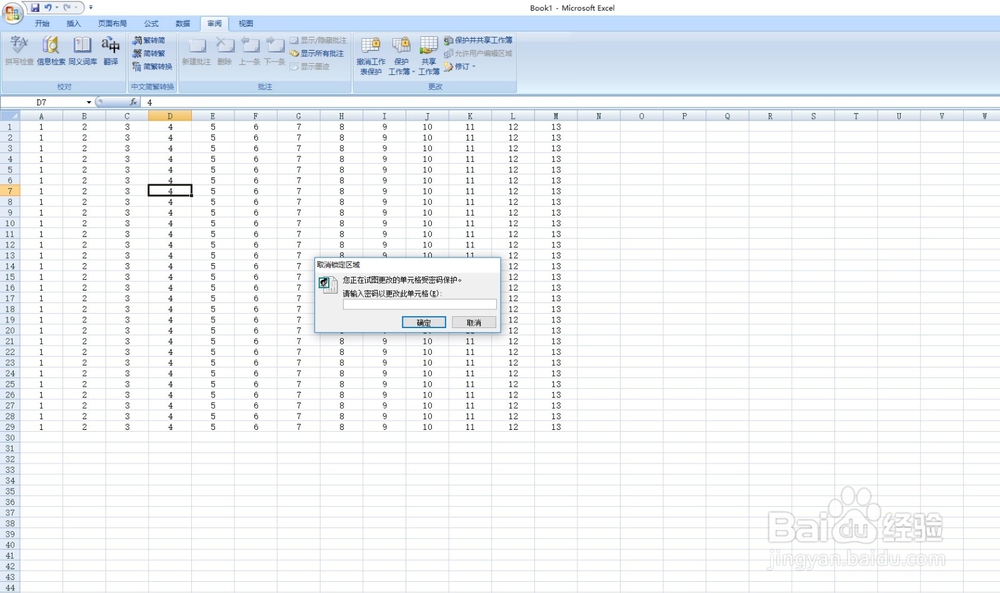Click 共享工作簿 share workbook
The height and width of the screenshot is (593, 1000).
429,56
